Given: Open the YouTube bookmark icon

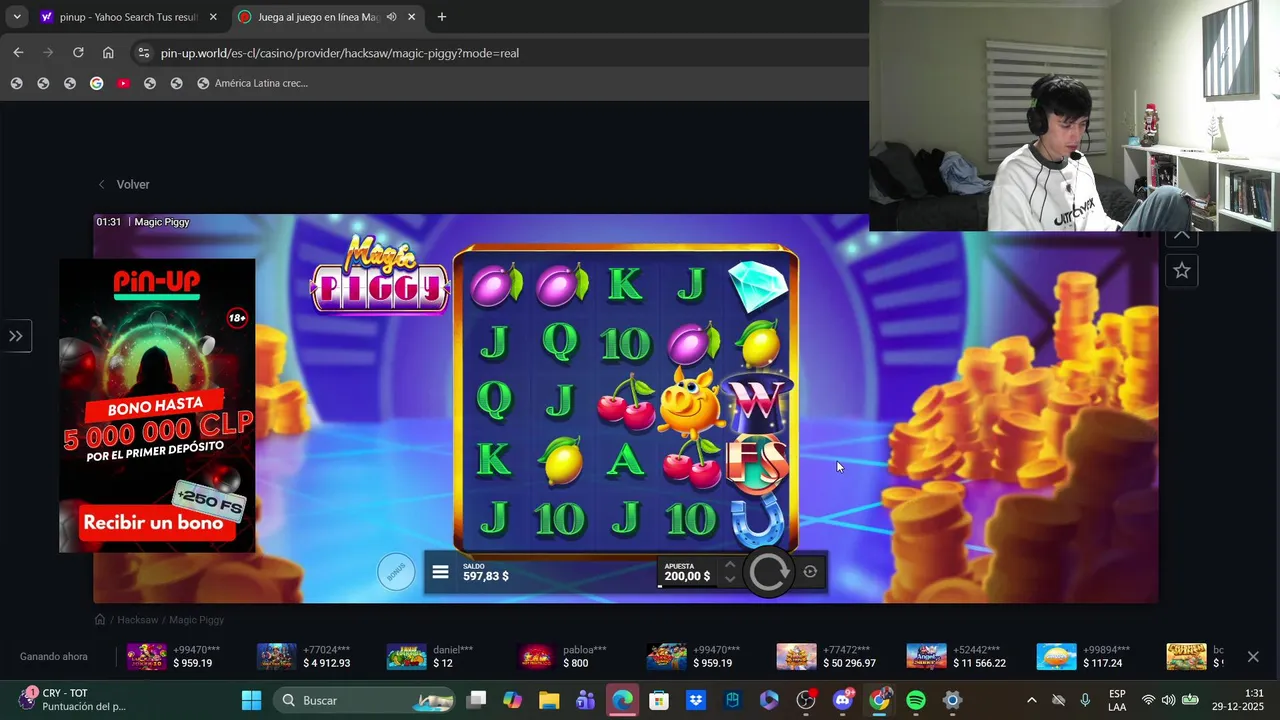Looking at the screenshot, I should [123, 83].
